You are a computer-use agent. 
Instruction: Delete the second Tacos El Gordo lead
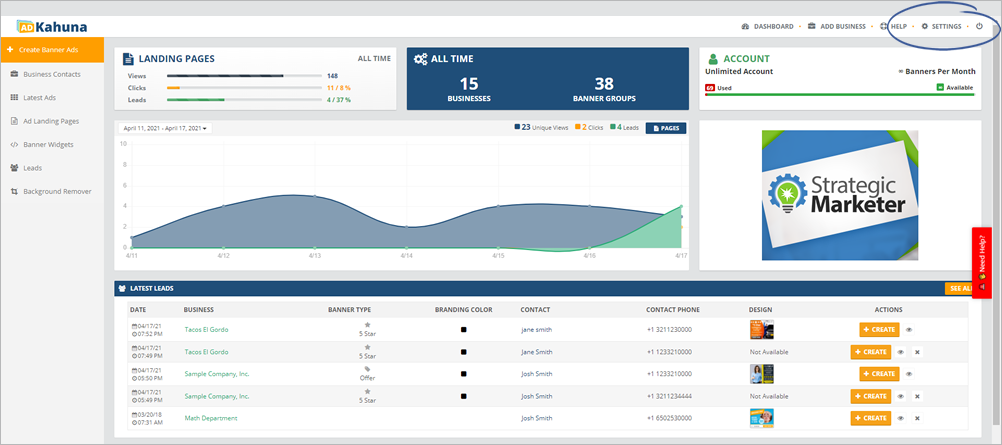tap(917, 352)
